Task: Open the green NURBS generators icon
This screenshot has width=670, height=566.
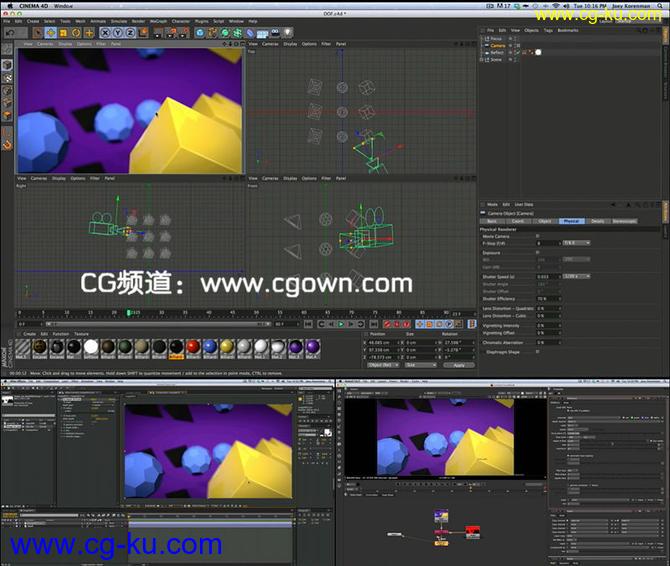Action: click(225, 33)
